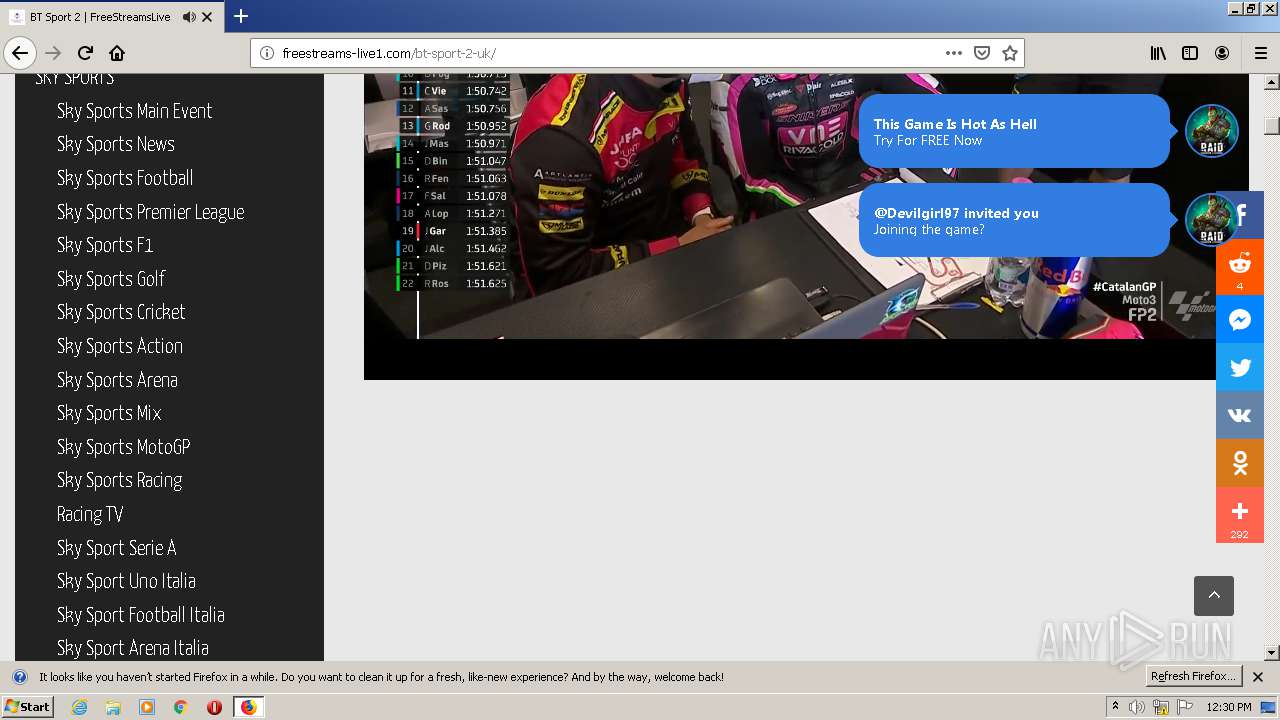Viewport: 1280px width, 720px height.
Task: Dismiss the Firefox refresh notification bar
Action: [x=1258, y=677]
